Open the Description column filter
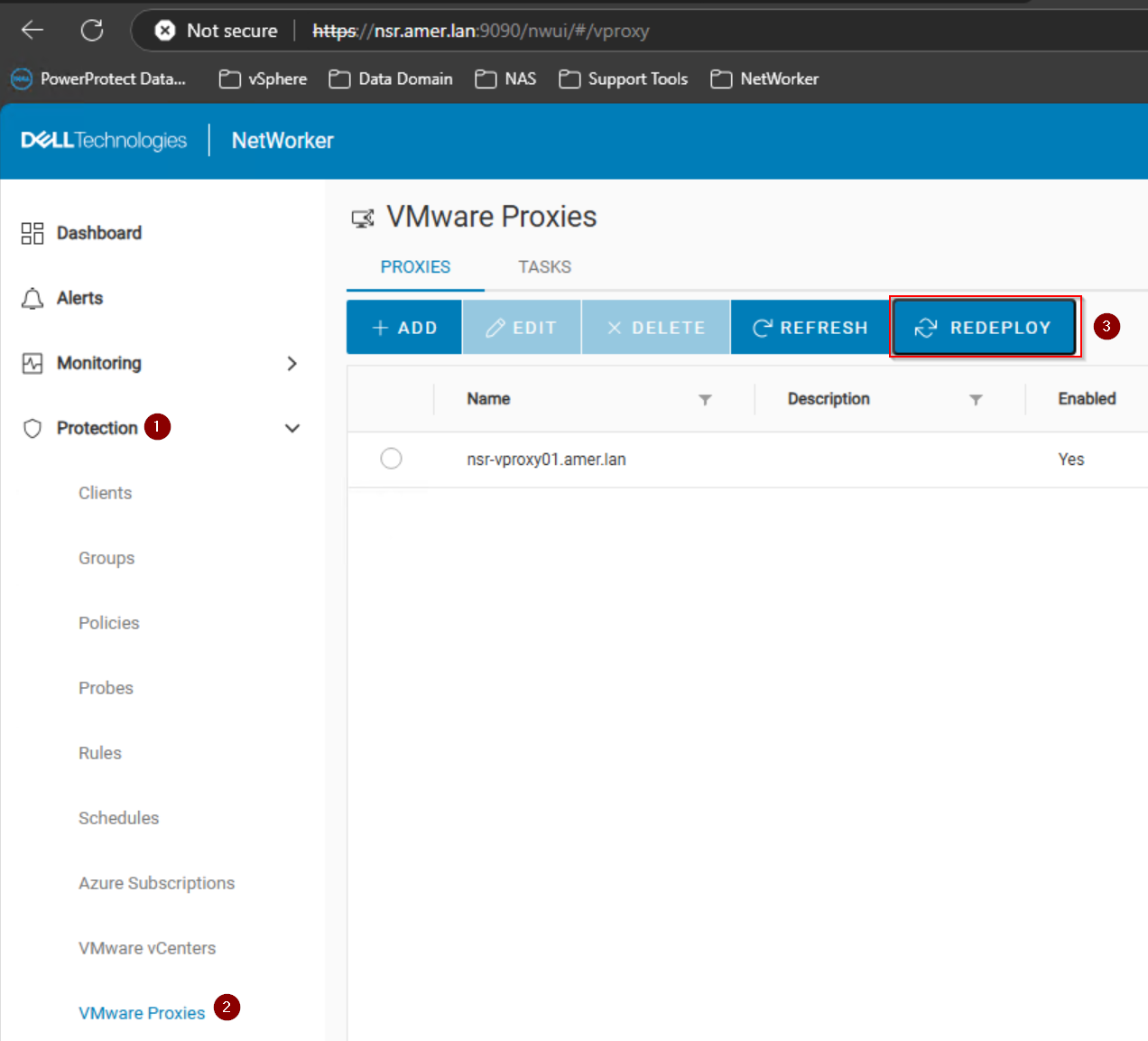 click(x=976, y=400)
